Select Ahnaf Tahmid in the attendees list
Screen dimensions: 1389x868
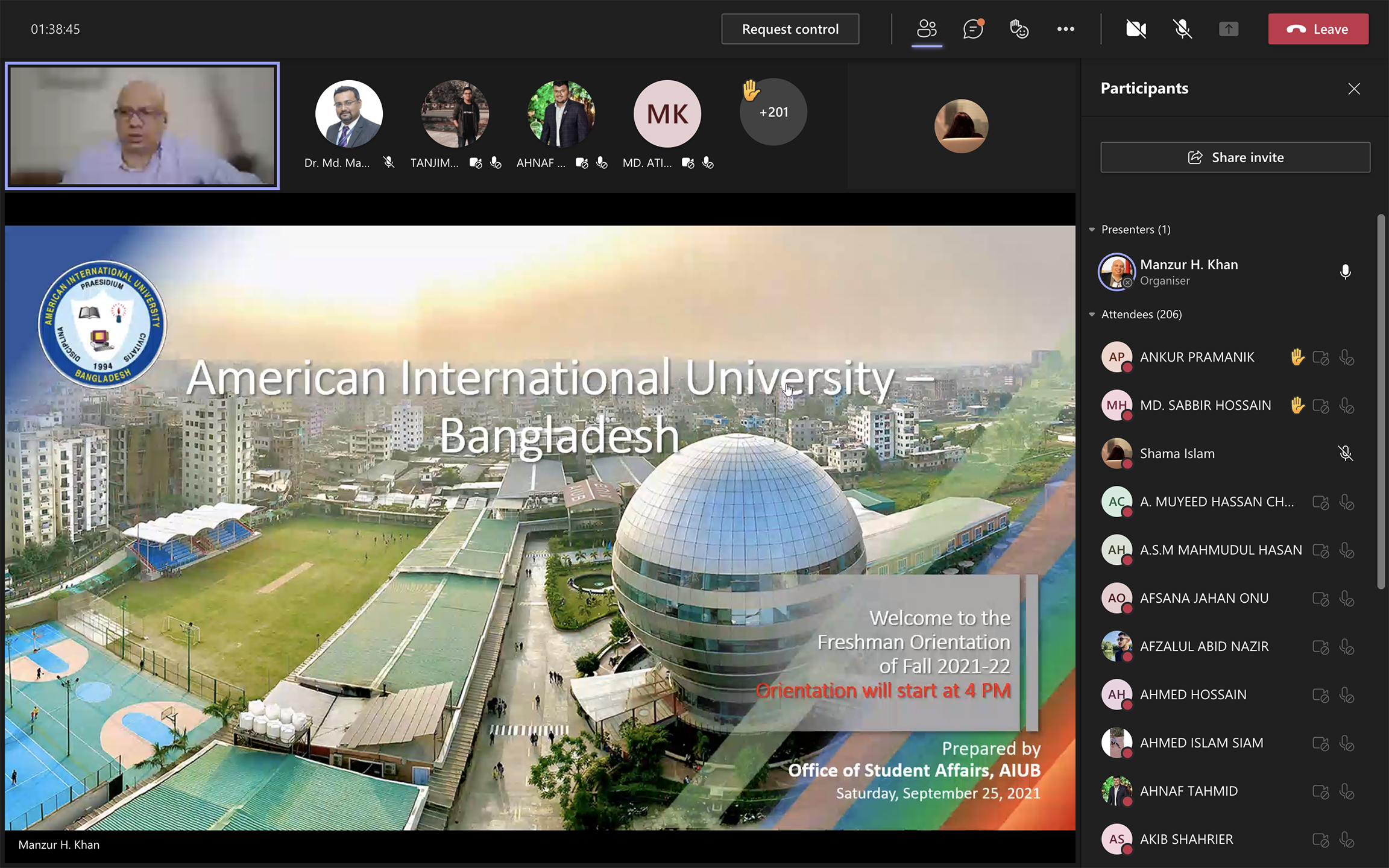1188,791
